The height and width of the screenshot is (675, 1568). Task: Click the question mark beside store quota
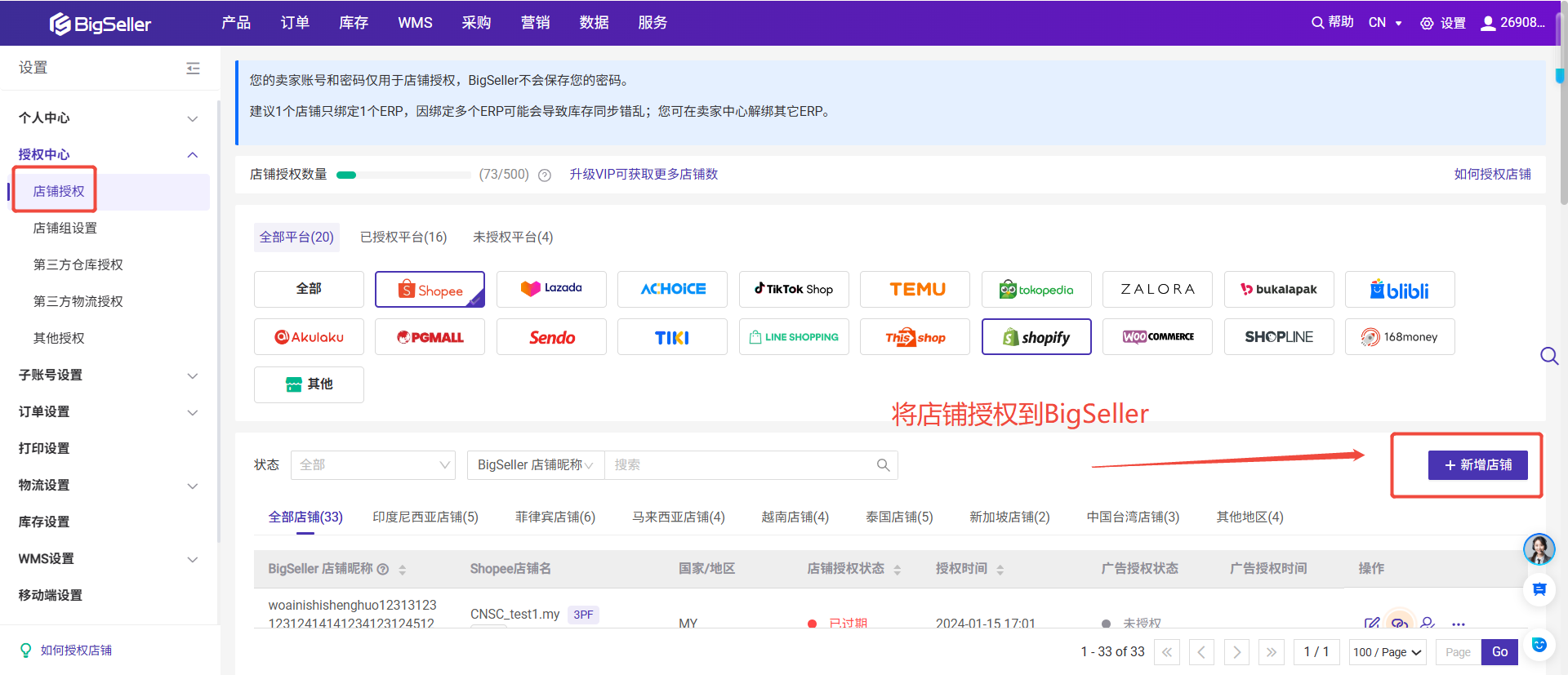[x=545, y=175]
